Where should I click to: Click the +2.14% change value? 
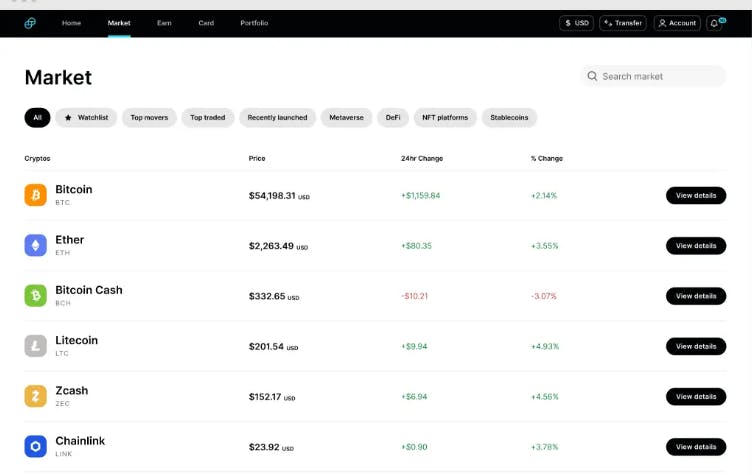(544, 196)
